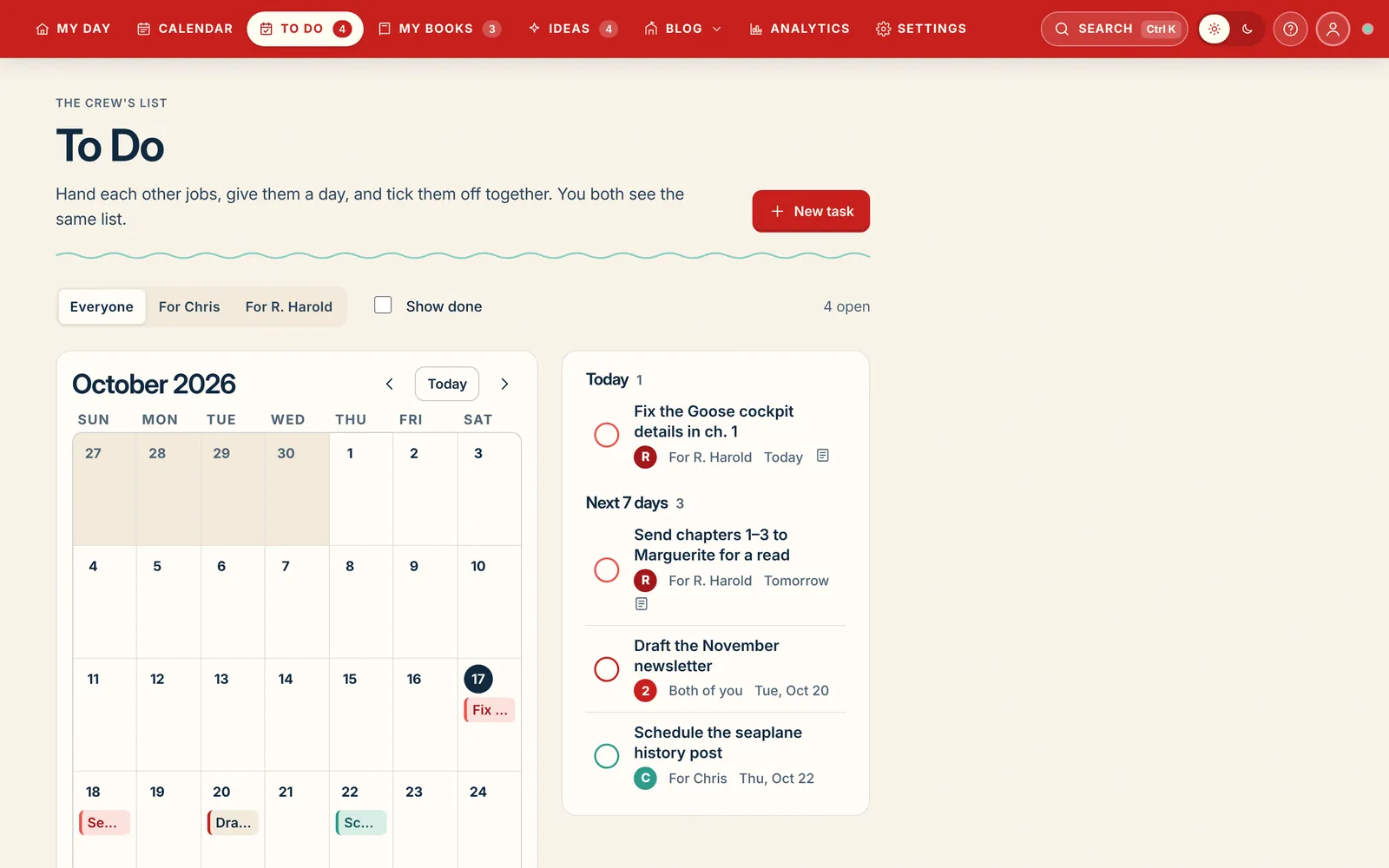Jump to Today in calendar
The width and height of the screenshot is (1389, 868).
pyautogui.click(x=447, y=384)
